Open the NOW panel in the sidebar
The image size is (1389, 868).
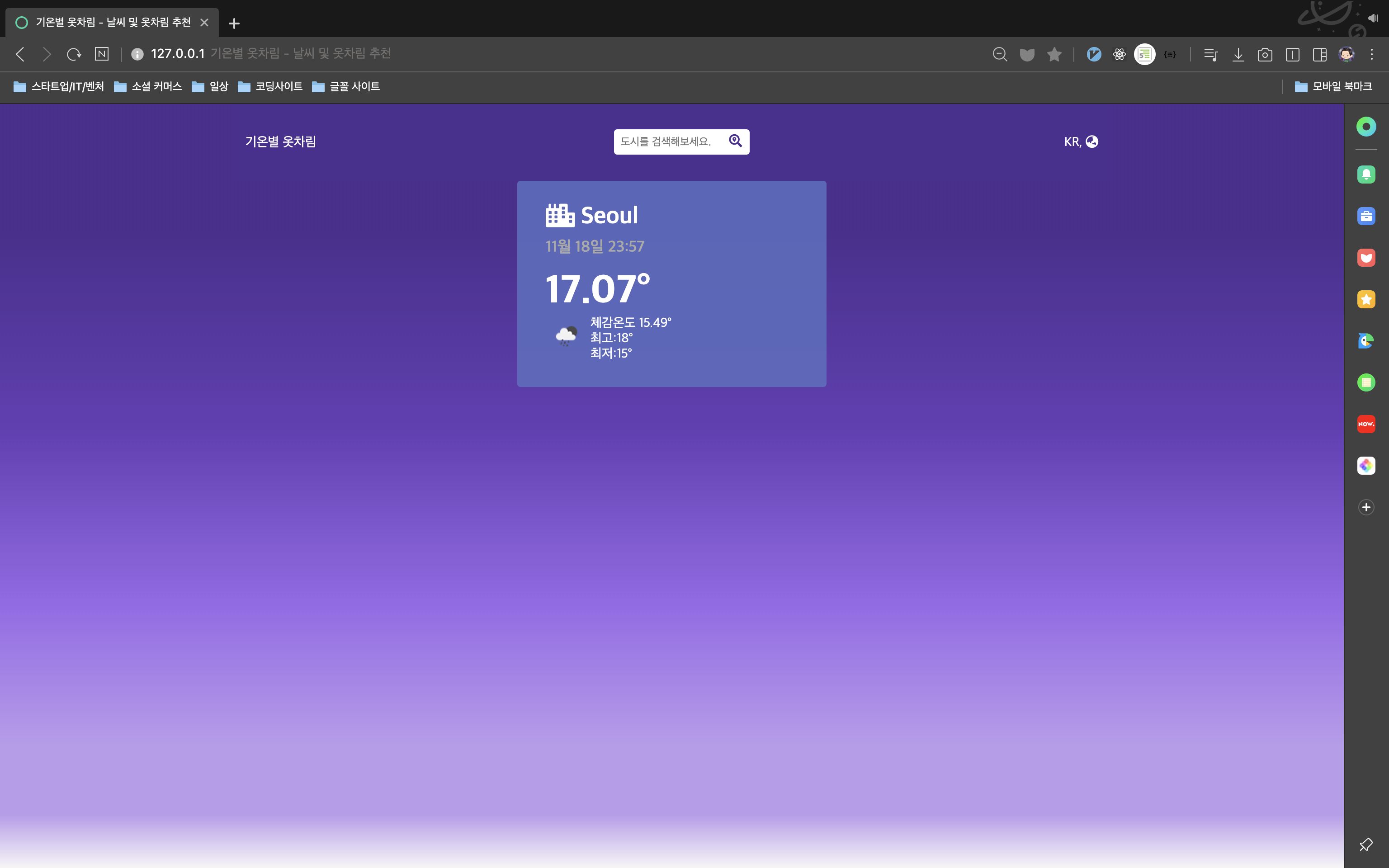point(1366,424)
